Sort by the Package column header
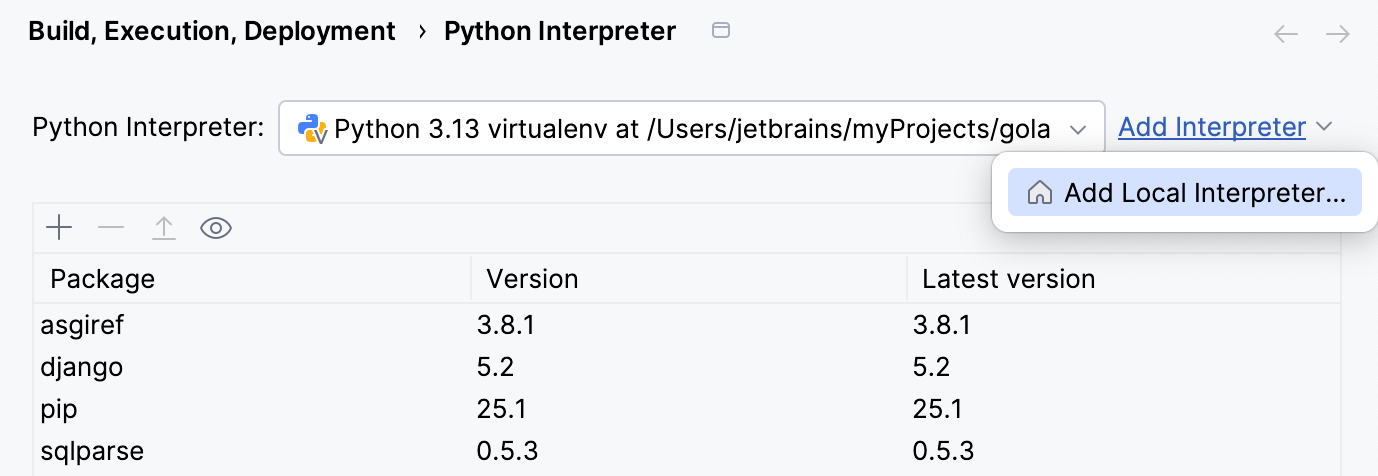Image resolution: width=1378 pixels, height=476 pixels. (103, 278)
